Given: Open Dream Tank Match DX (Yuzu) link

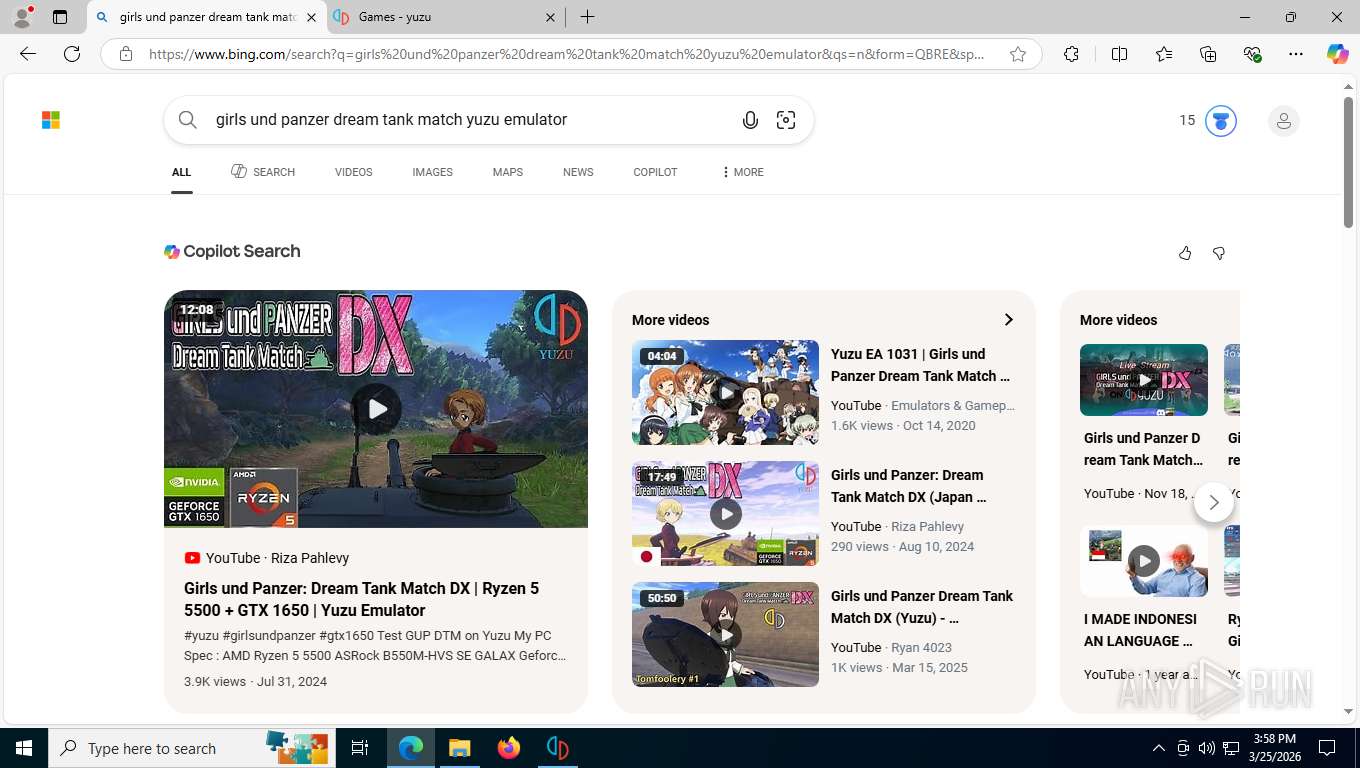Looking at the screenshot, I should click(921, 607).
